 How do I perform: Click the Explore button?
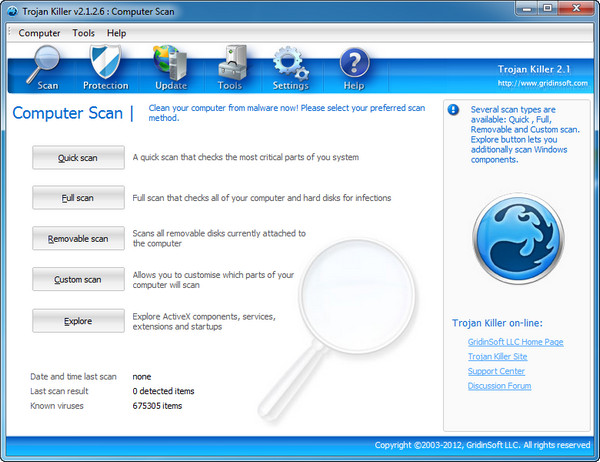click(x=78, y=321)
